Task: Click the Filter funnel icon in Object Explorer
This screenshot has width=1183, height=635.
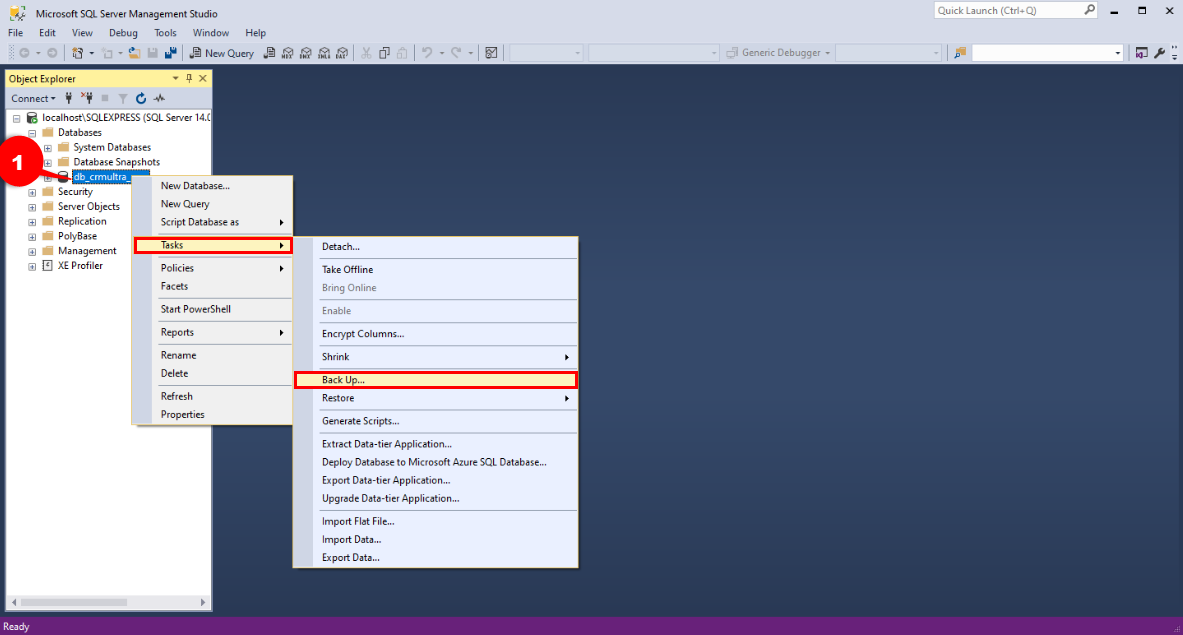Action: 123,98
